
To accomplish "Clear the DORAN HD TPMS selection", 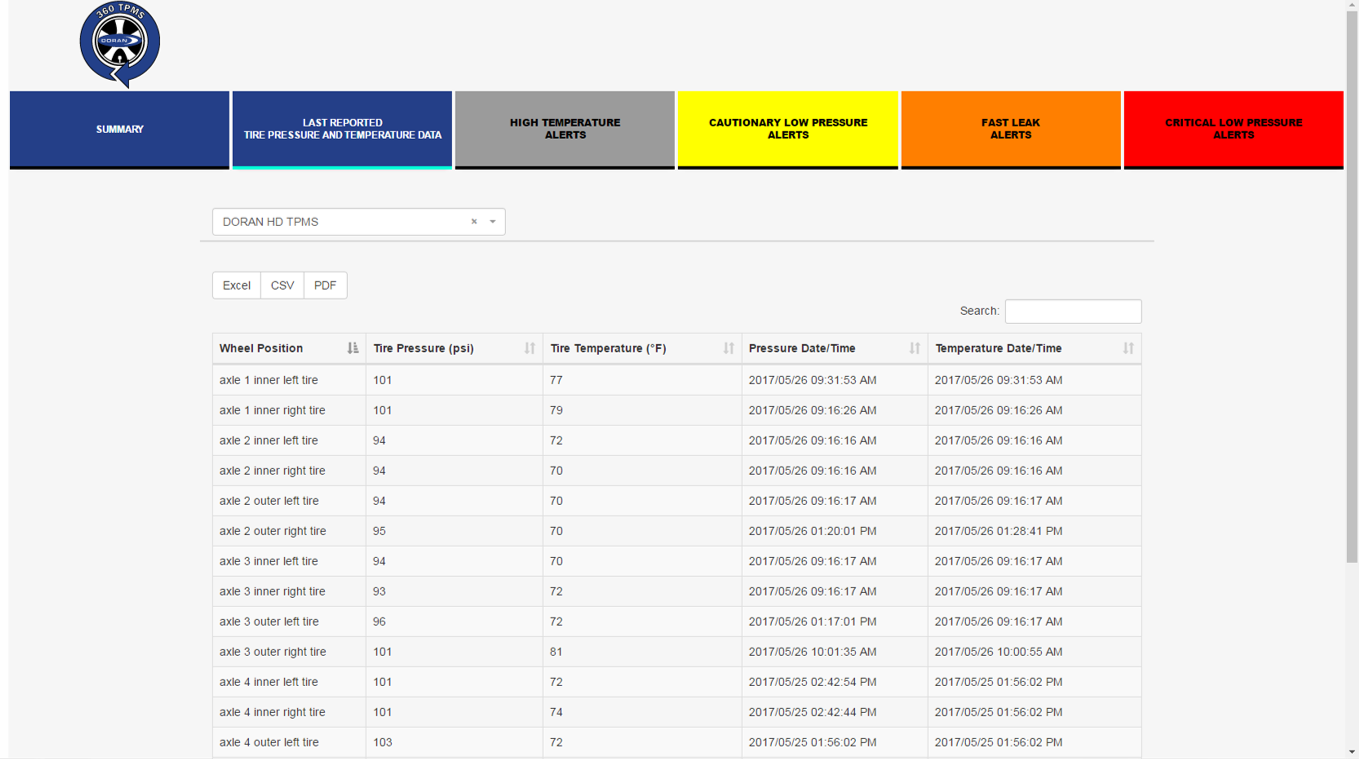I will click(474, 222).
